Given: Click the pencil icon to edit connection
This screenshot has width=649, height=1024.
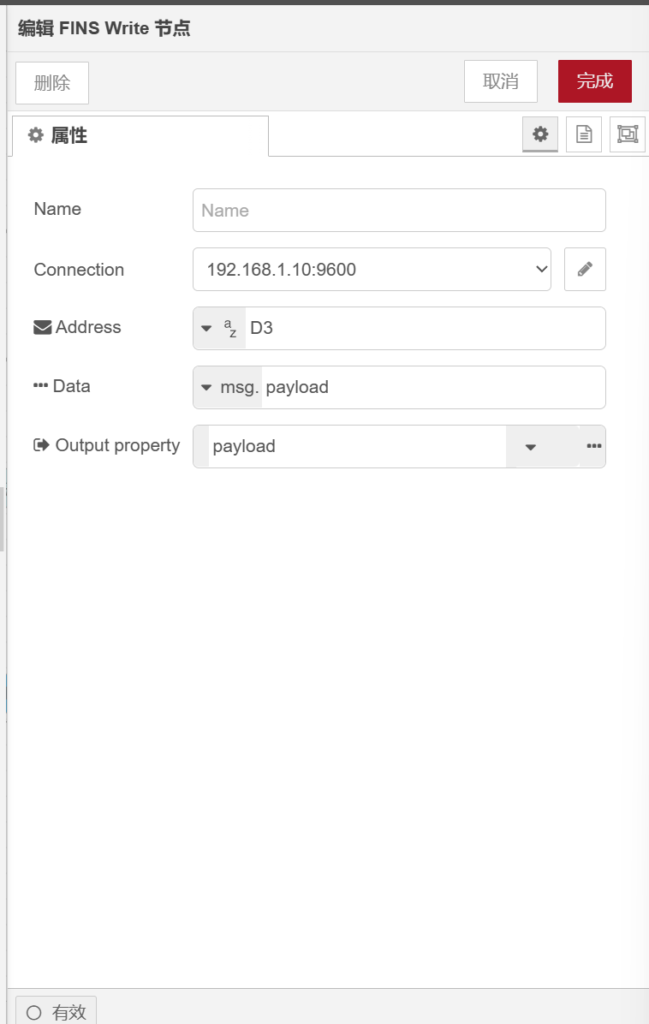Looking at the screenshot, I should (x=585, y=269).
